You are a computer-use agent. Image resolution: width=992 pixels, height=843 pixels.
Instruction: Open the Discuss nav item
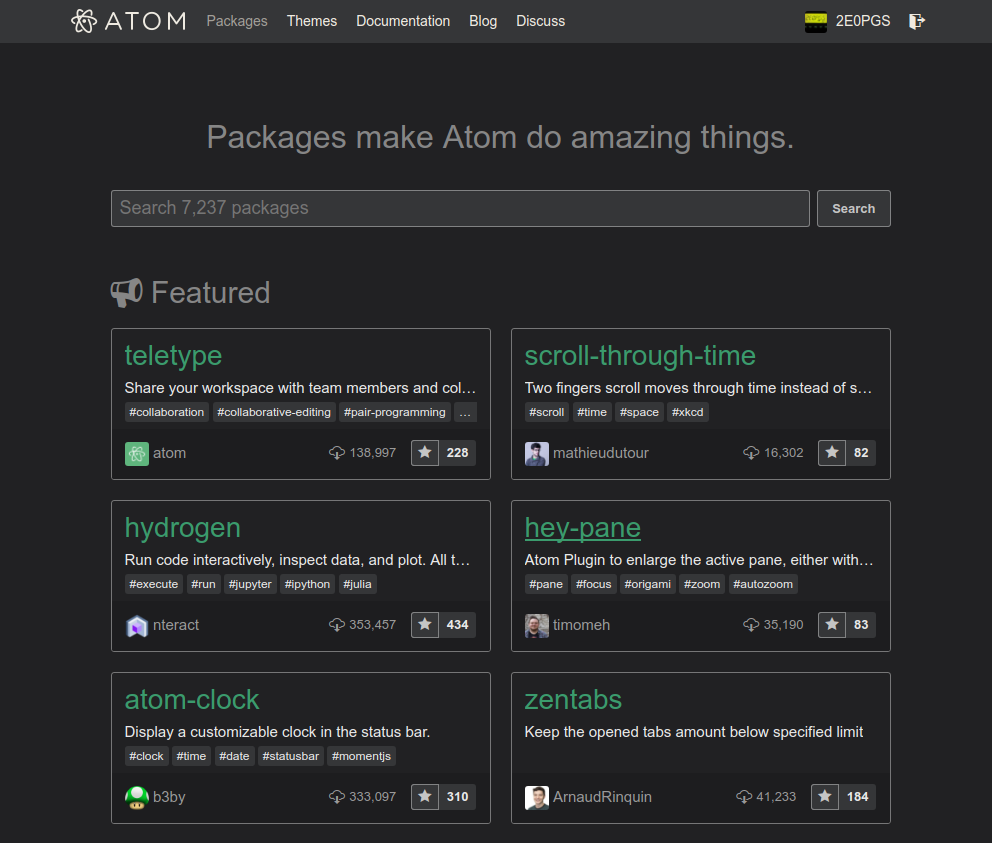(x=540, y=21)
